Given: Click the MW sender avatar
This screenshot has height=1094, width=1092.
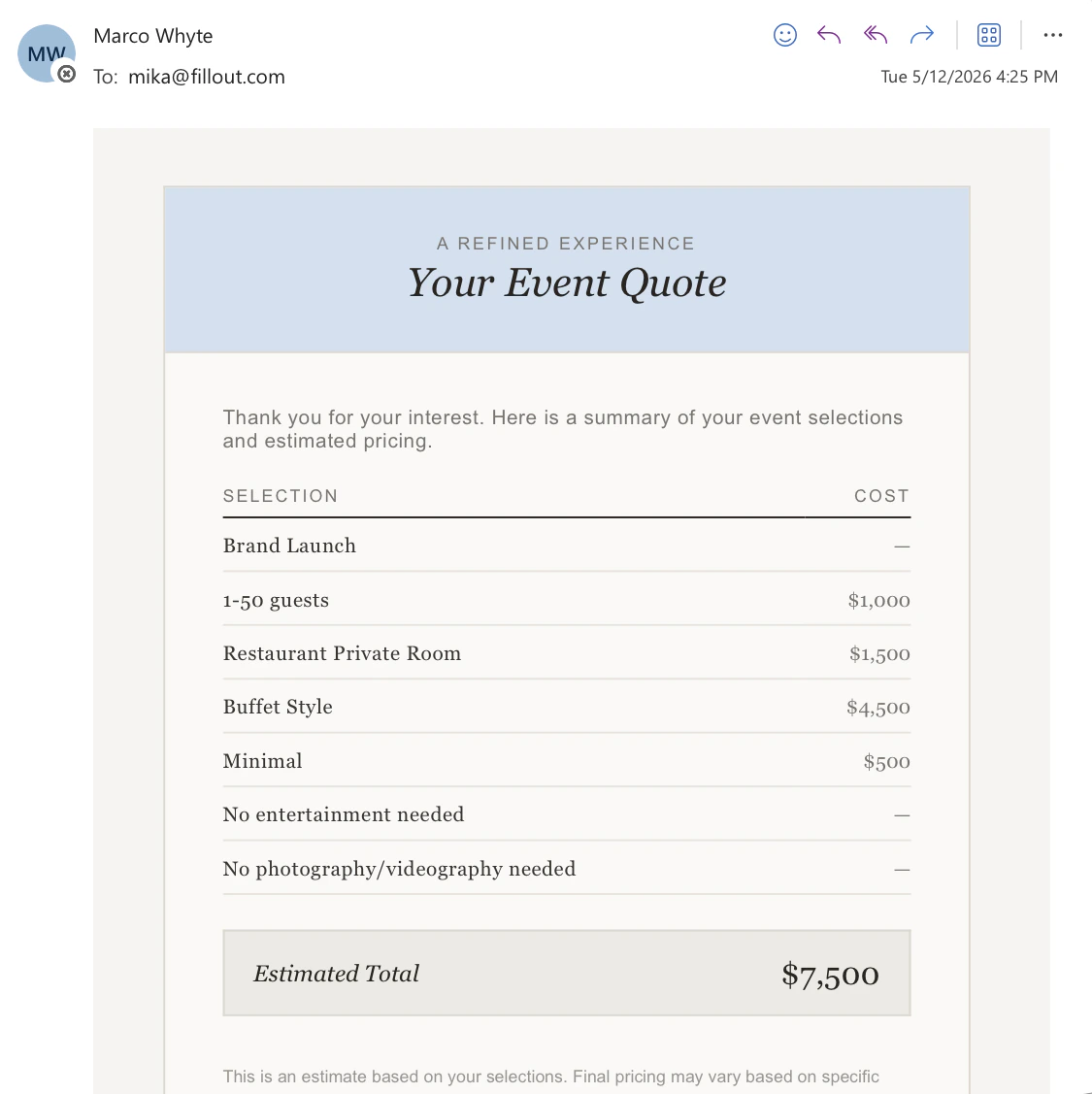Looking at the screenshot, I should 46,53.
